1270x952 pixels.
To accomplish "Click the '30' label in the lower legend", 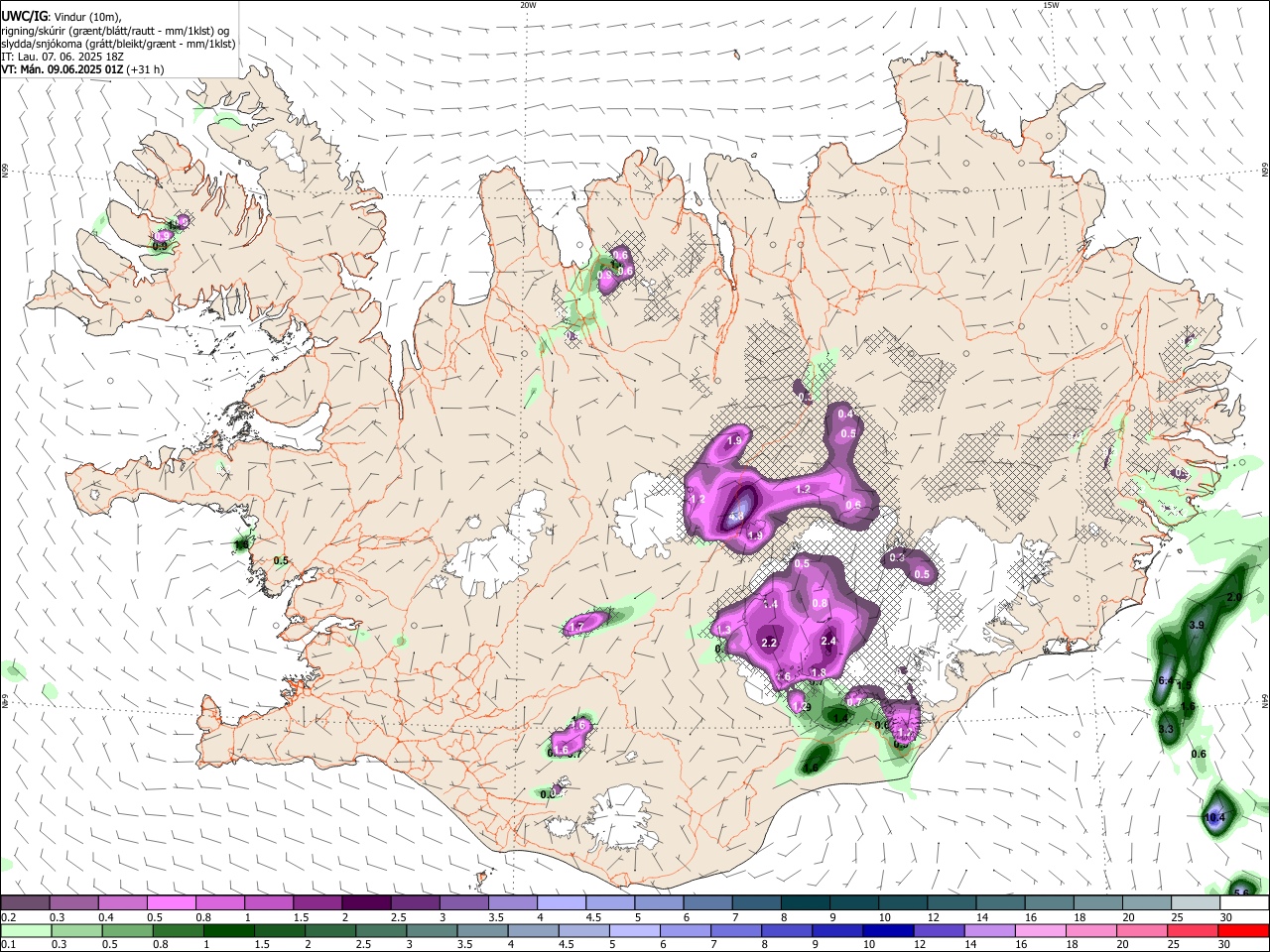I will coord(1226,944).
